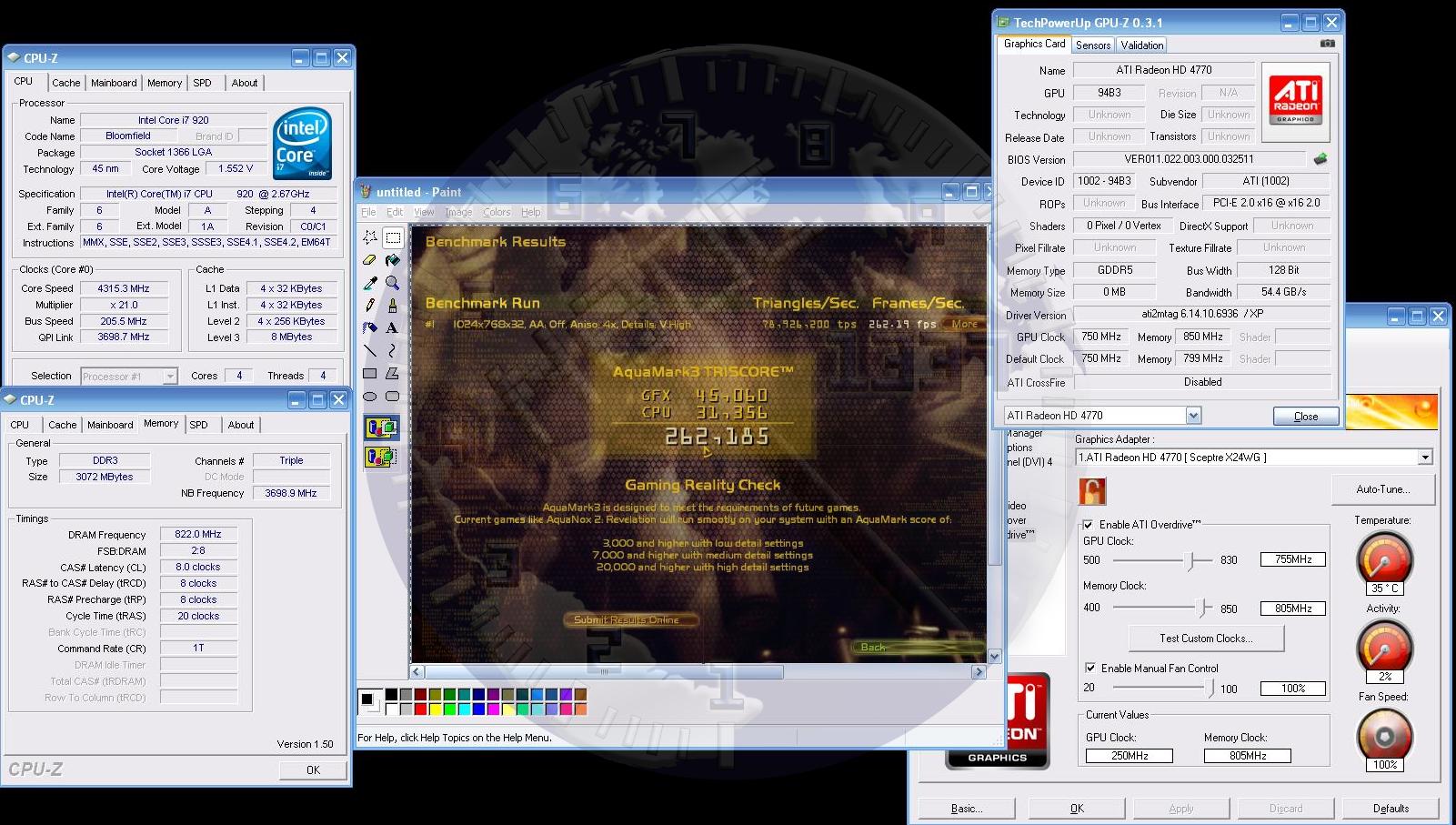Click the Defaults button in Catalyst window

[1391, 809]
